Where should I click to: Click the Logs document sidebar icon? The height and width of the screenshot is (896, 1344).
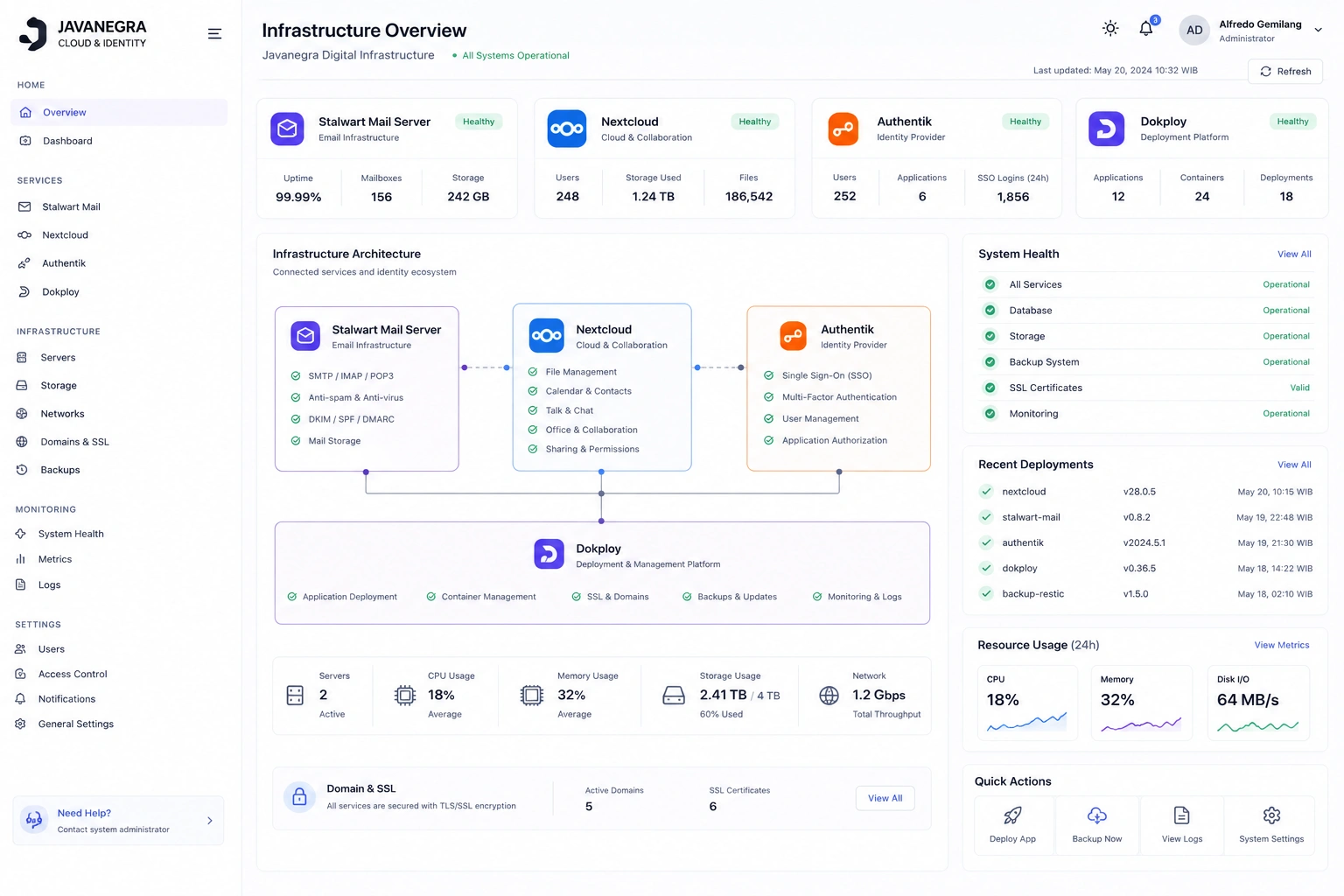[x=21, y=584]
